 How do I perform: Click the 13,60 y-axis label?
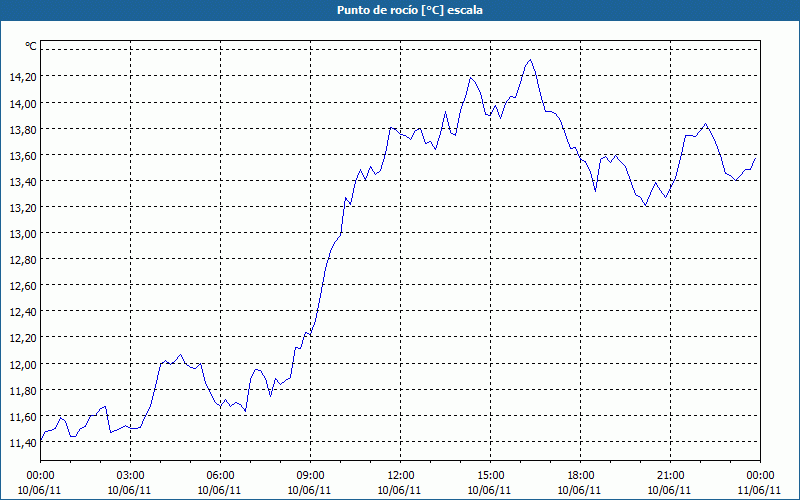click(x=23, y=155)
